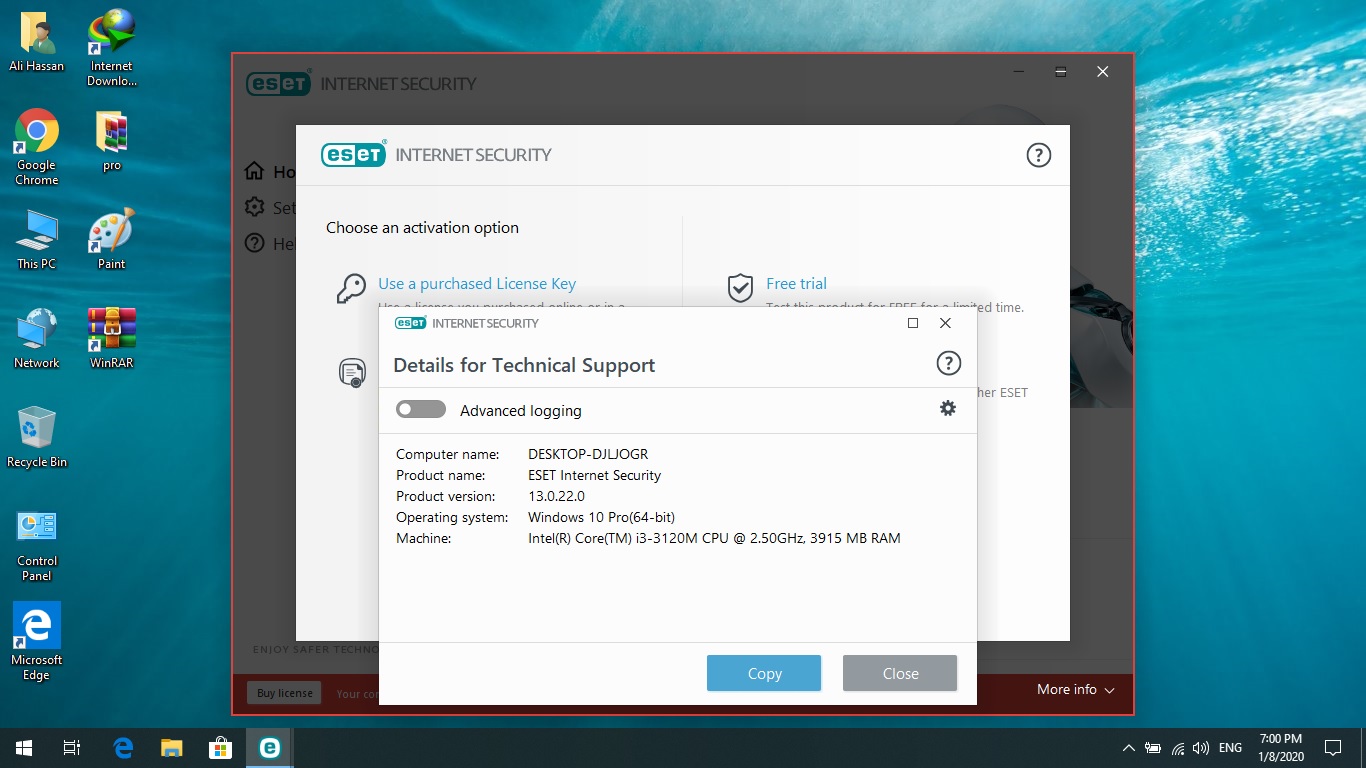
Task: Click the ESET taskbar icon
Action: (269, 748)
